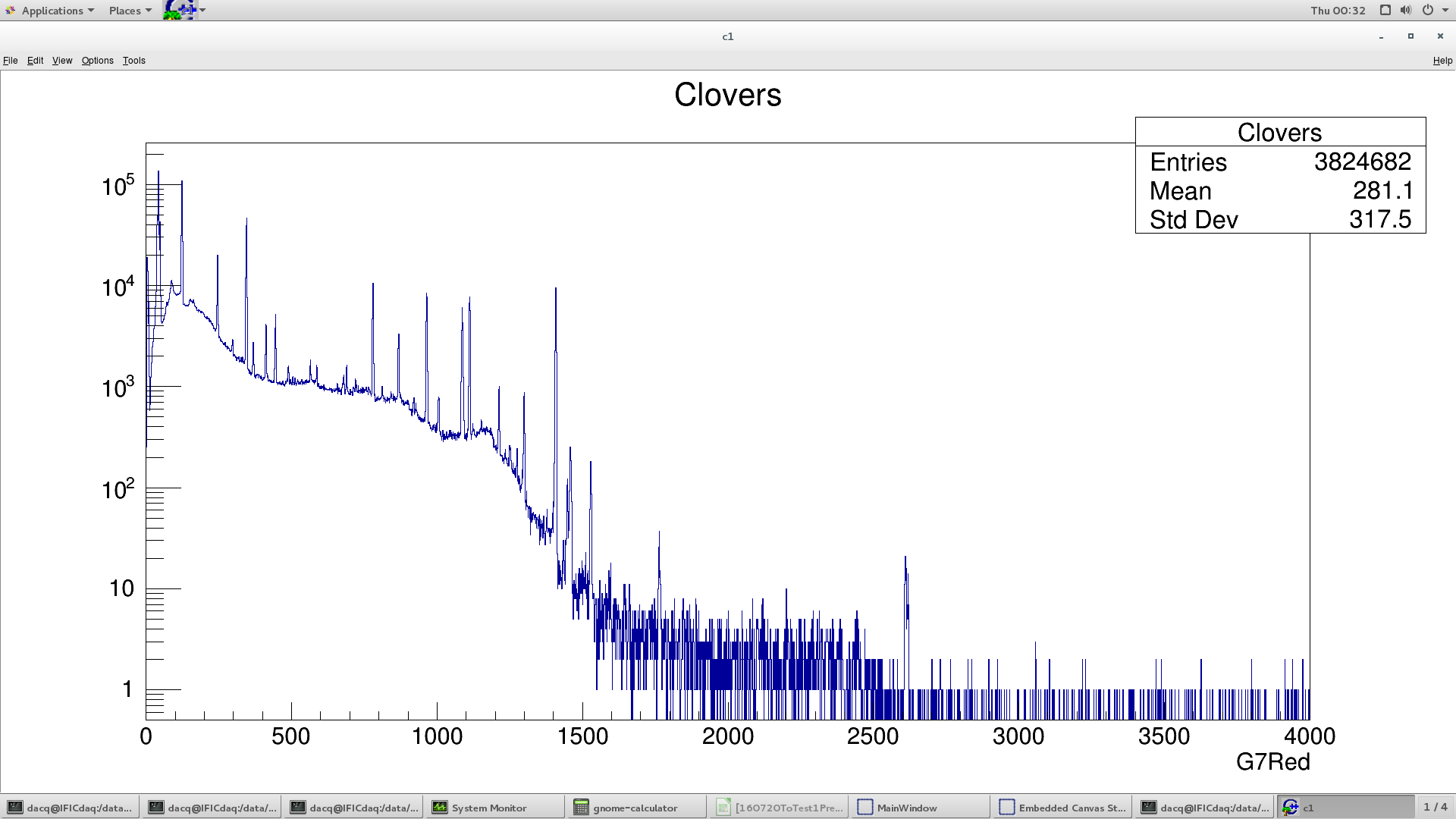Open the Help menu

coord(1442,61)
